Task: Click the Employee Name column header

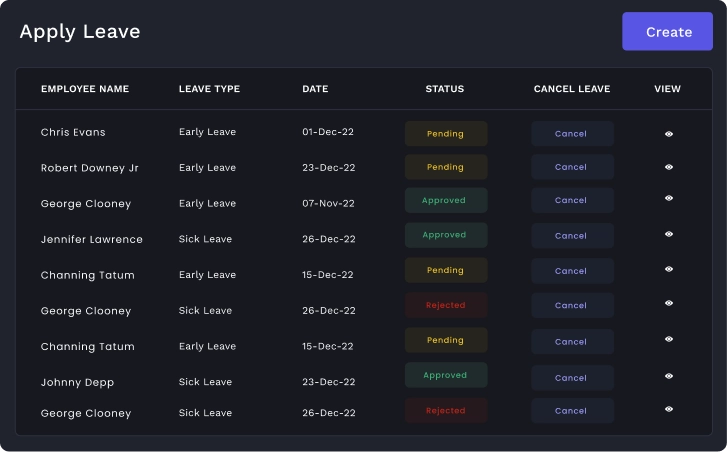Action: tap(85, 89)
